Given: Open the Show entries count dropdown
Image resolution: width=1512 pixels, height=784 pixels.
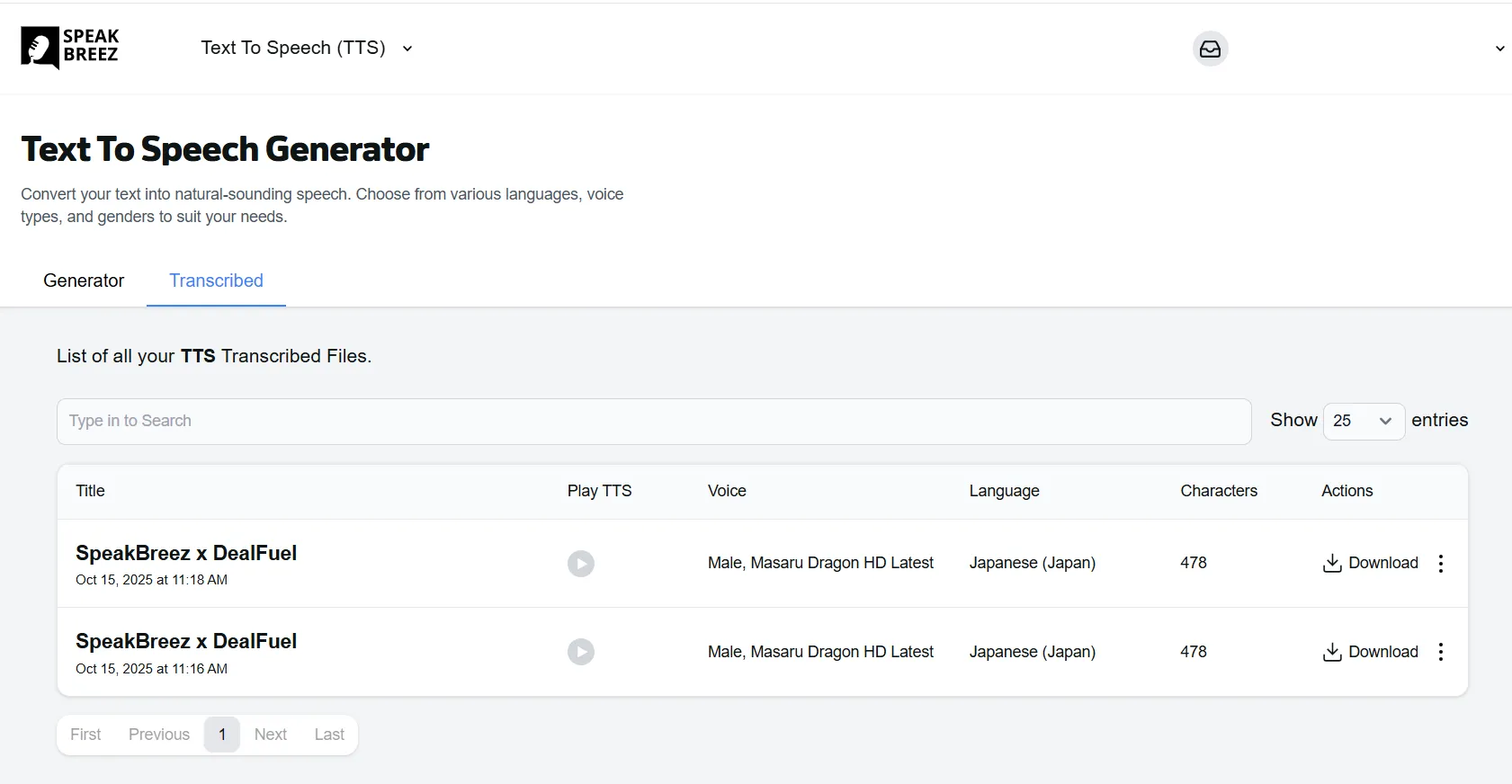Looking at the screenshot, I should [x=1364, y=421].
